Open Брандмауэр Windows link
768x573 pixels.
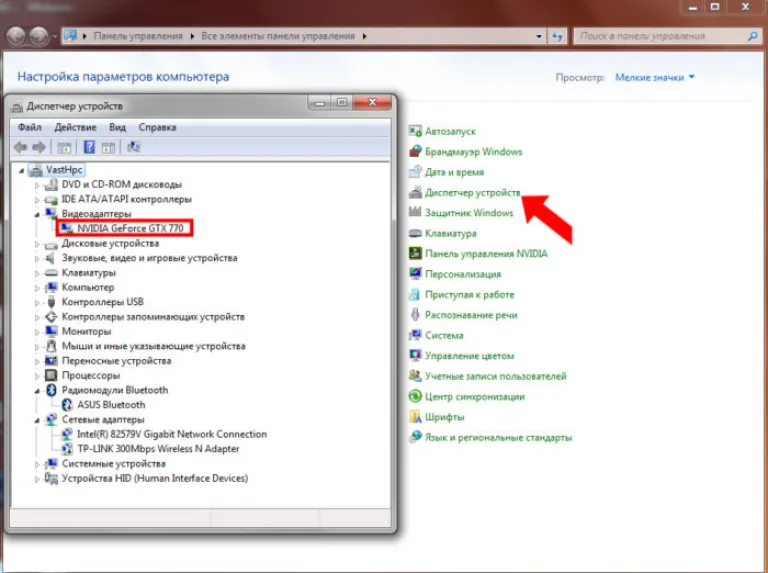coord(474,152)
